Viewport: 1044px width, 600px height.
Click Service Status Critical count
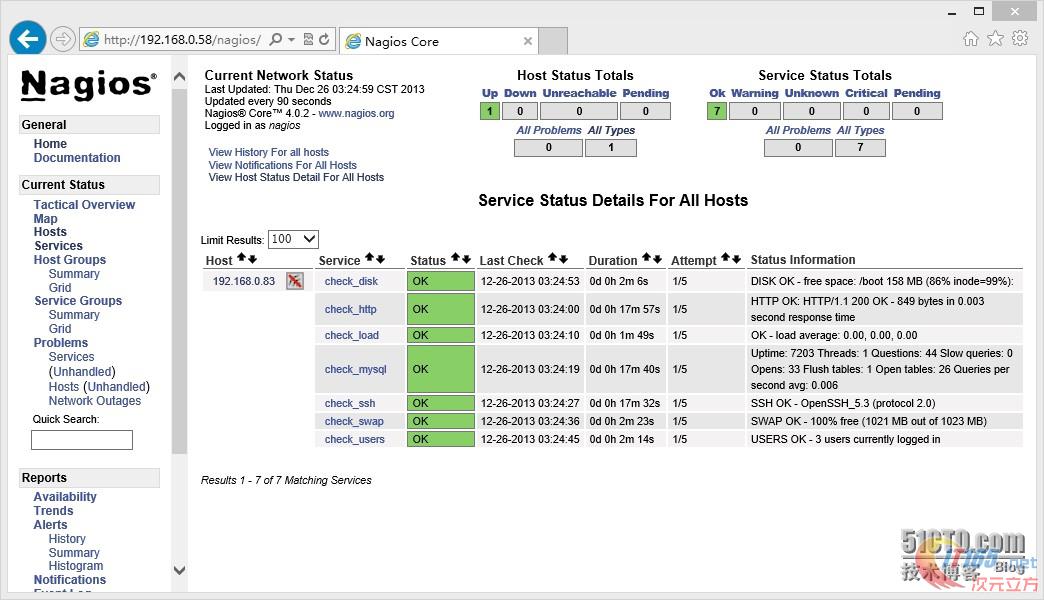tap(866, 111)
